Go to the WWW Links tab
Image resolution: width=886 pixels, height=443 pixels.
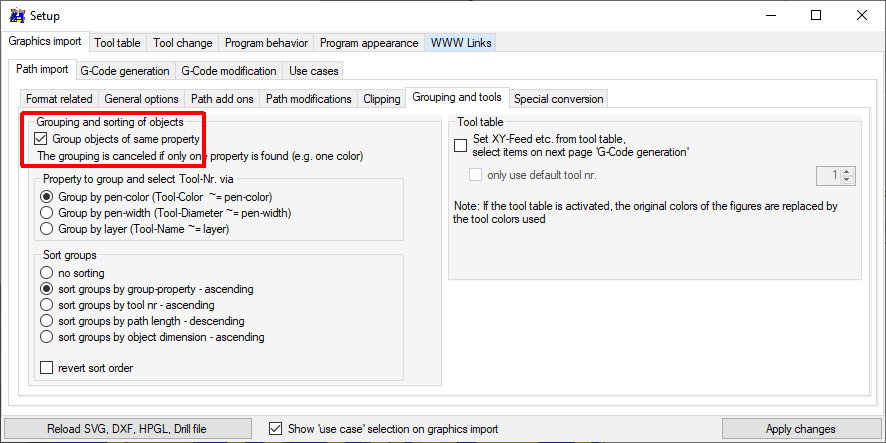click(x=460, y=43)
